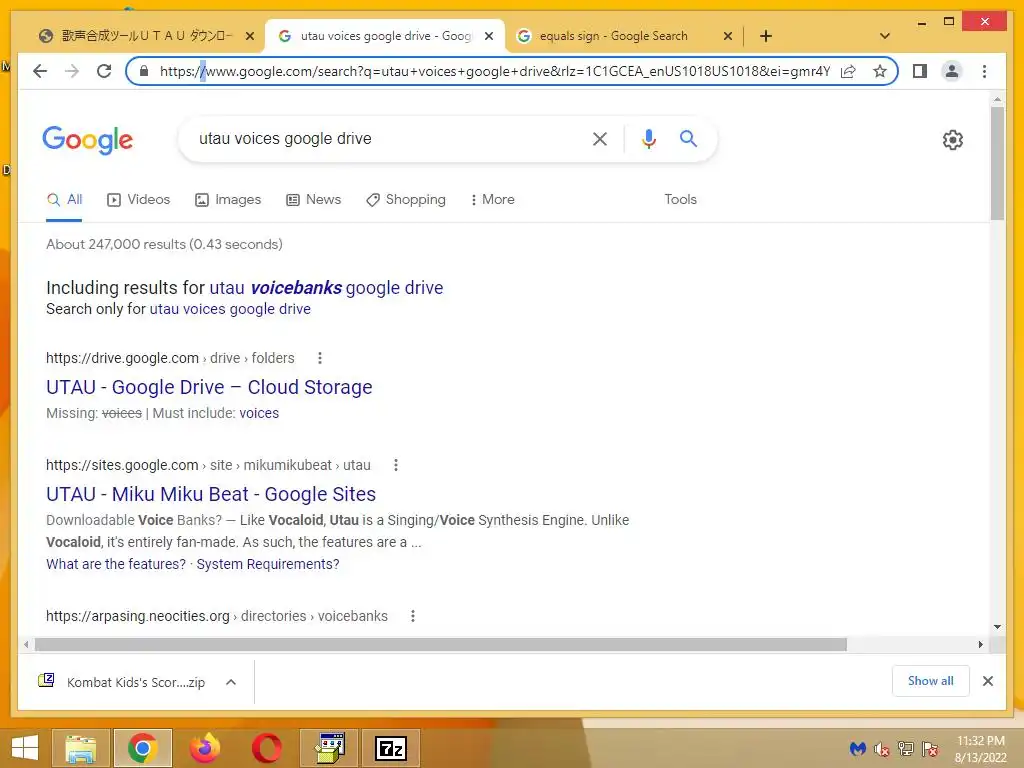The width and height of the screenshot is (1024, 768).
Task: Click the Malwarebytes tray icon
Action: click(858, 748)
